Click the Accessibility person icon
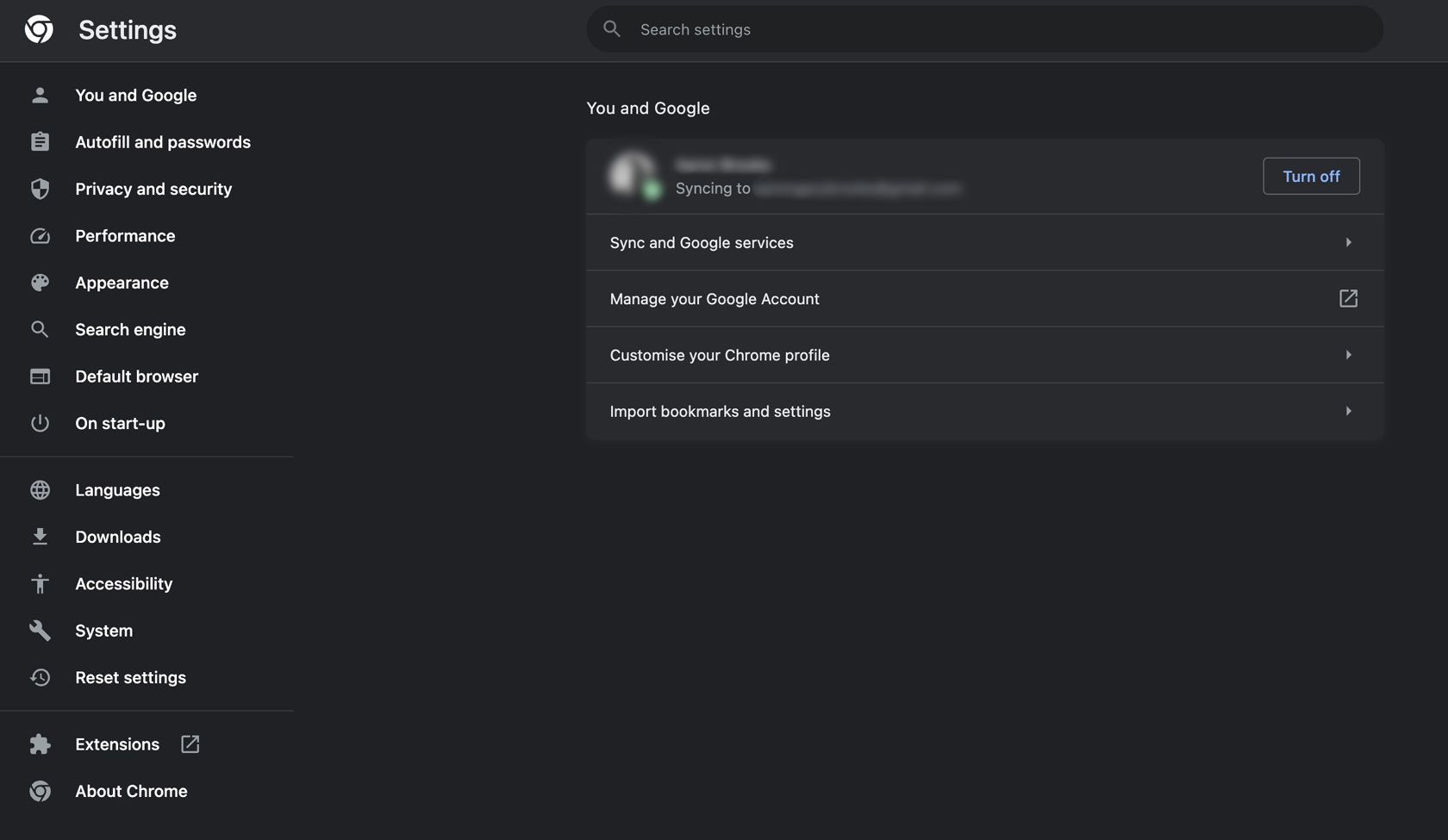Image resolution: width=1448 pixels, height=840 pixels. tap(40, 583)
